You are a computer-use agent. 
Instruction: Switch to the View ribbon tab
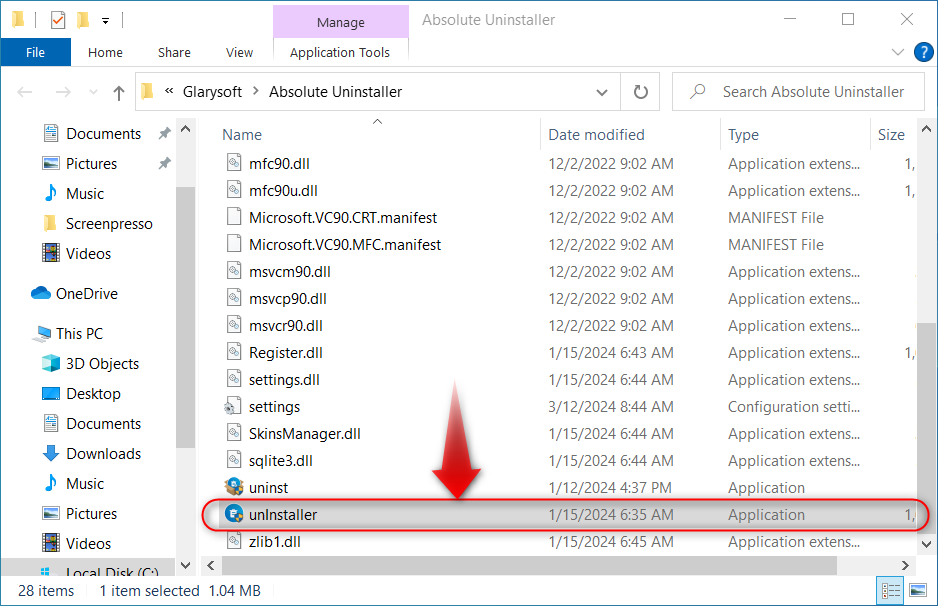click(239, 52)
